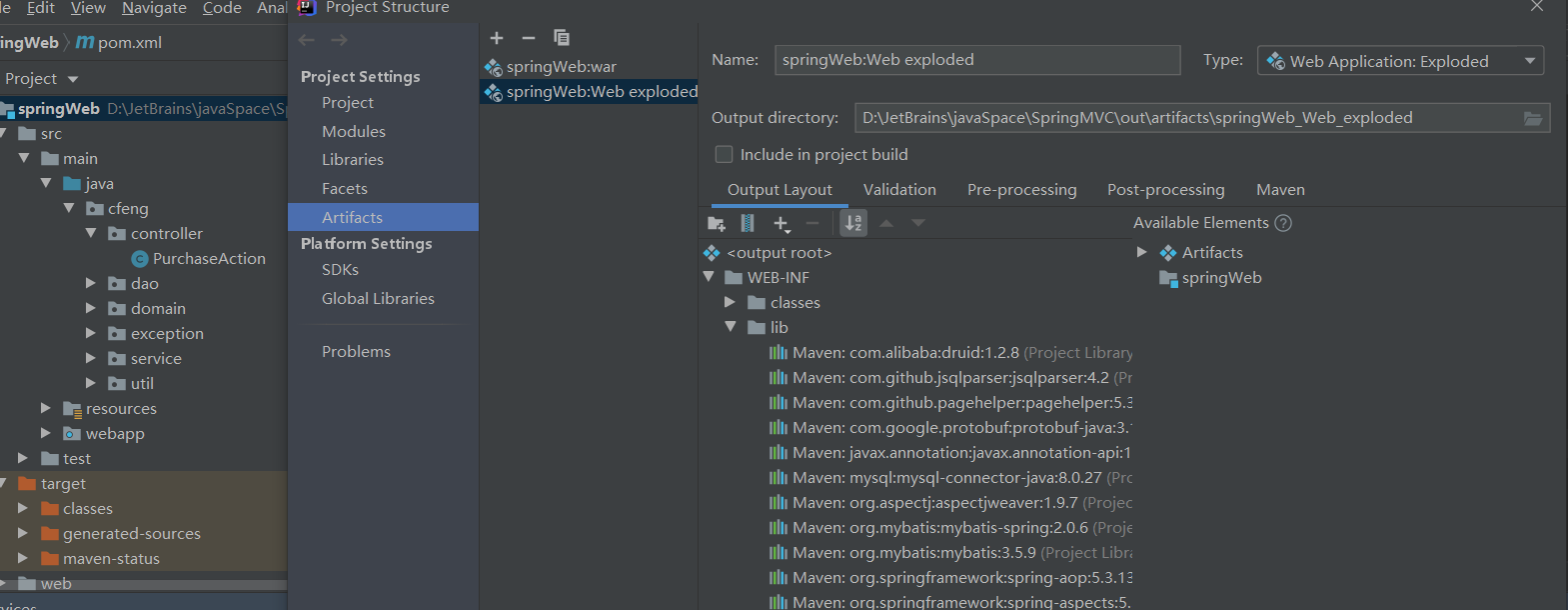Click the Add artifact plus icon
The width and height of the screenshot is (1568, 610).
pyautogui.click(x=497, y=38)
